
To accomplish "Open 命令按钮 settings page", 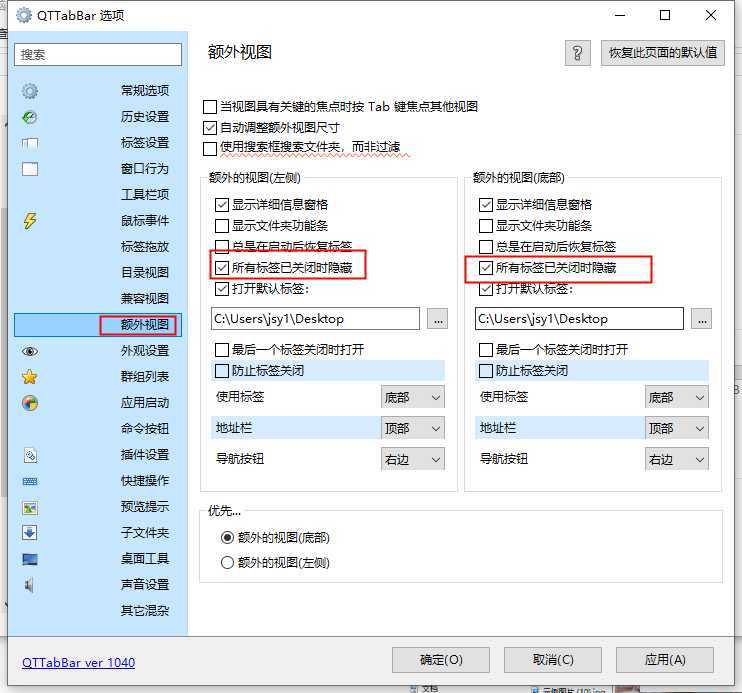I will point(98,429).
